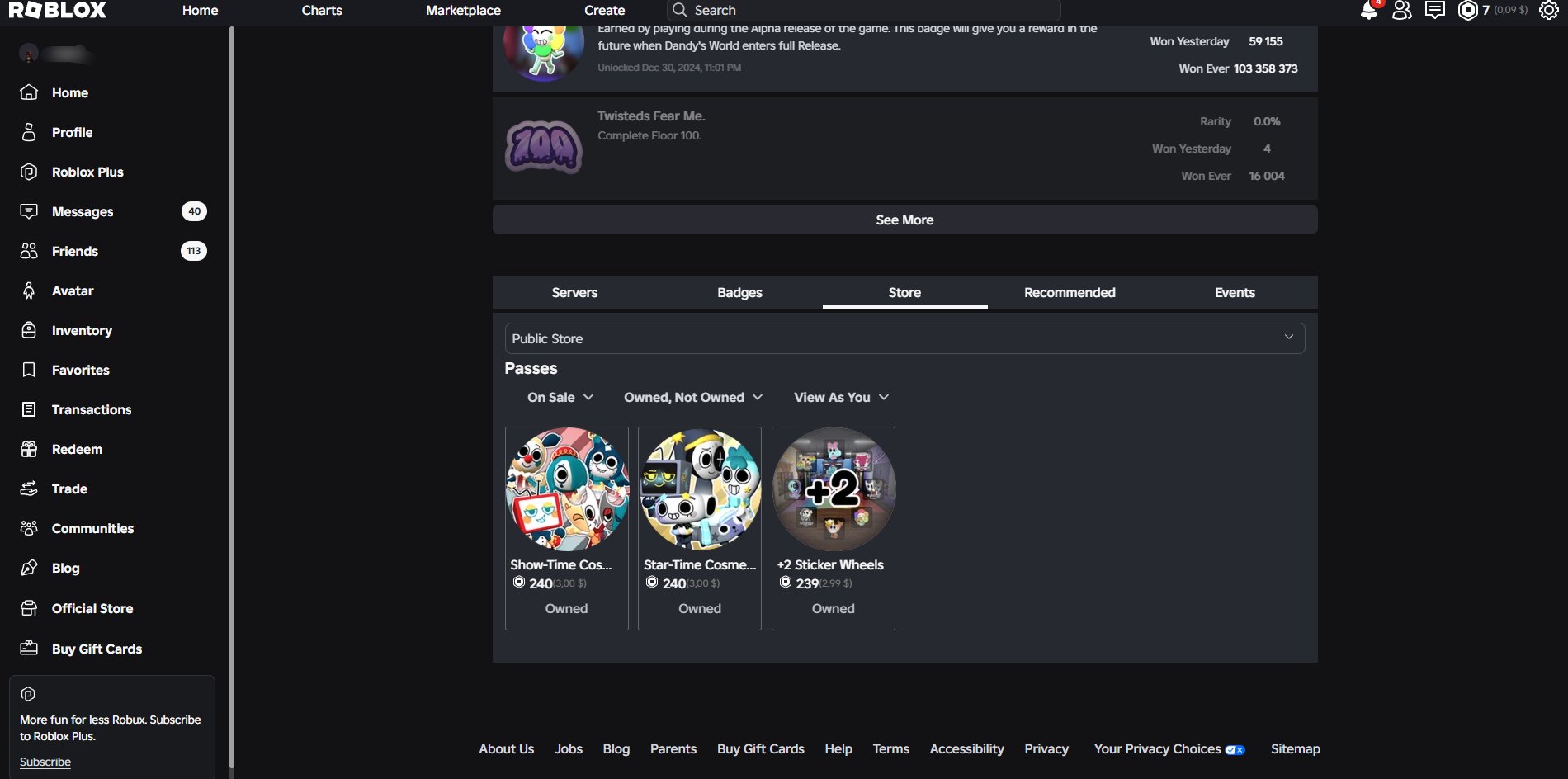Open Marketplace in the top navigation
Image resolution: width=1568 pixels, height=779 pixels.
tap(463, 10)
